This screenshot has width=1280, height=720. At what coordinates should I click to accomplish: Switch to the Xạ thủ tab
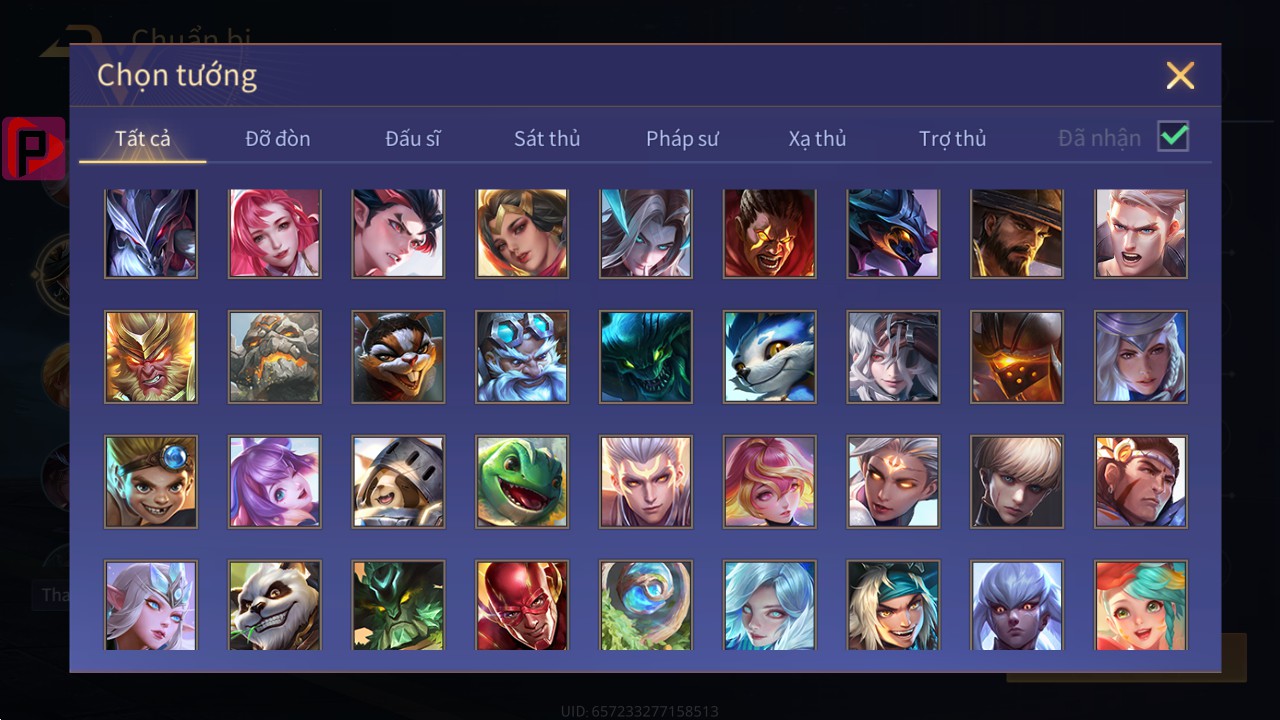point(817,139)
